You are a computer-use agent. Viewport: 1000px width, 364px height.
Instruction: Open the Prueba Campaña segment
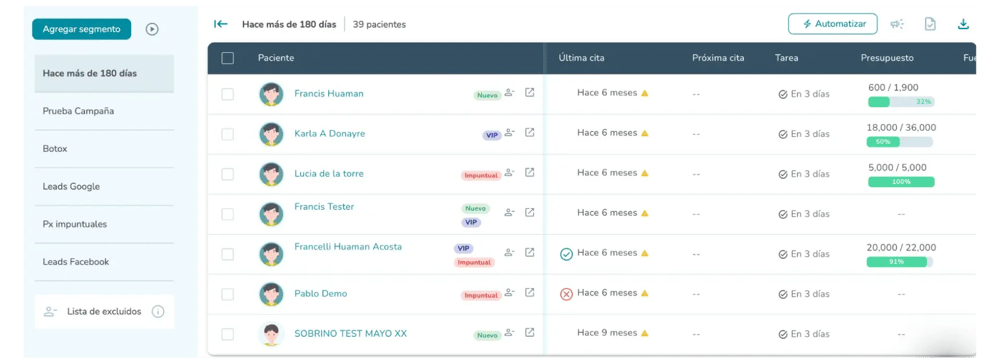[x=105, y=111]
